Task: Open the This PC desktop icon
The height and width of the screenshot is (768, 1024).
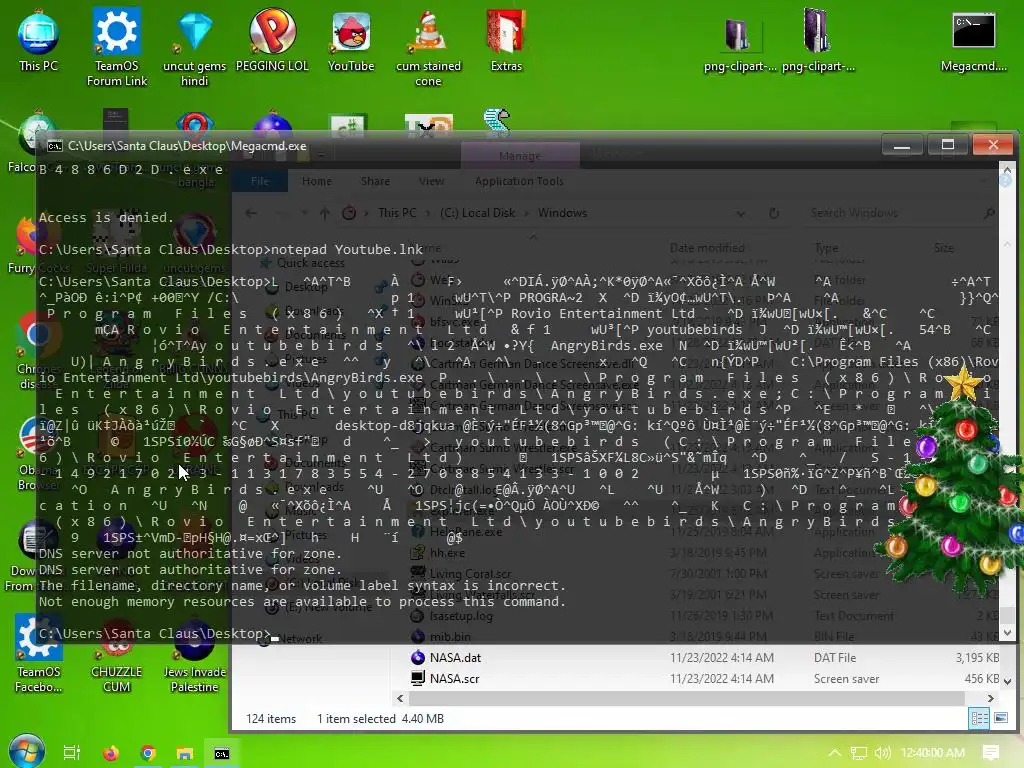Action: (x=38, y=40)
